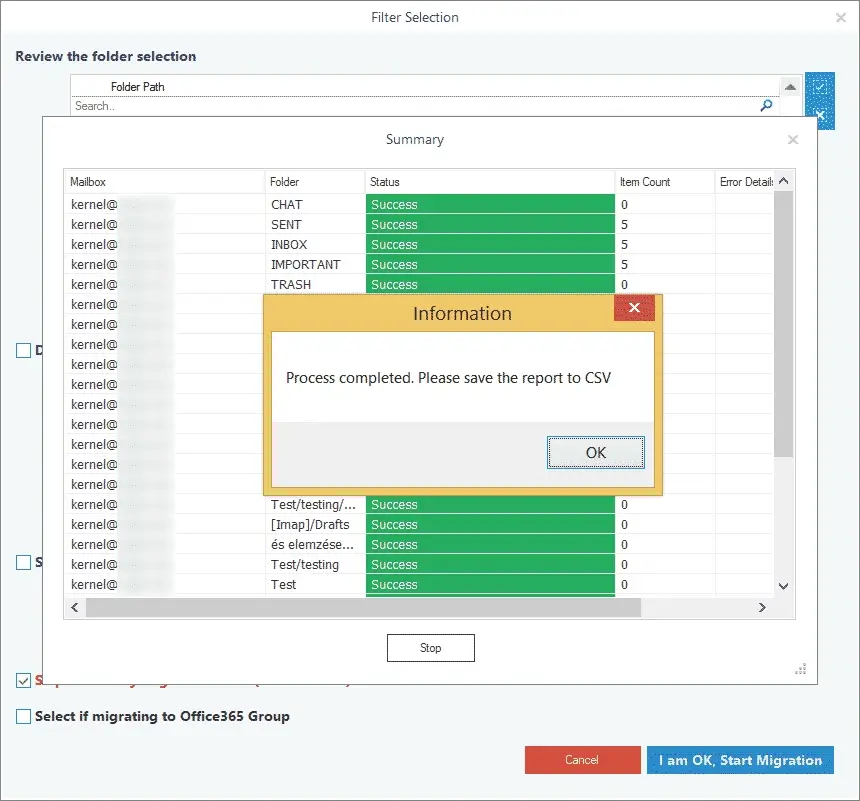Viewport: 860px width, 801px height.
Task: Click the horizontal scrollbar thumb in Summary
Action: click(x=363, y=607)
